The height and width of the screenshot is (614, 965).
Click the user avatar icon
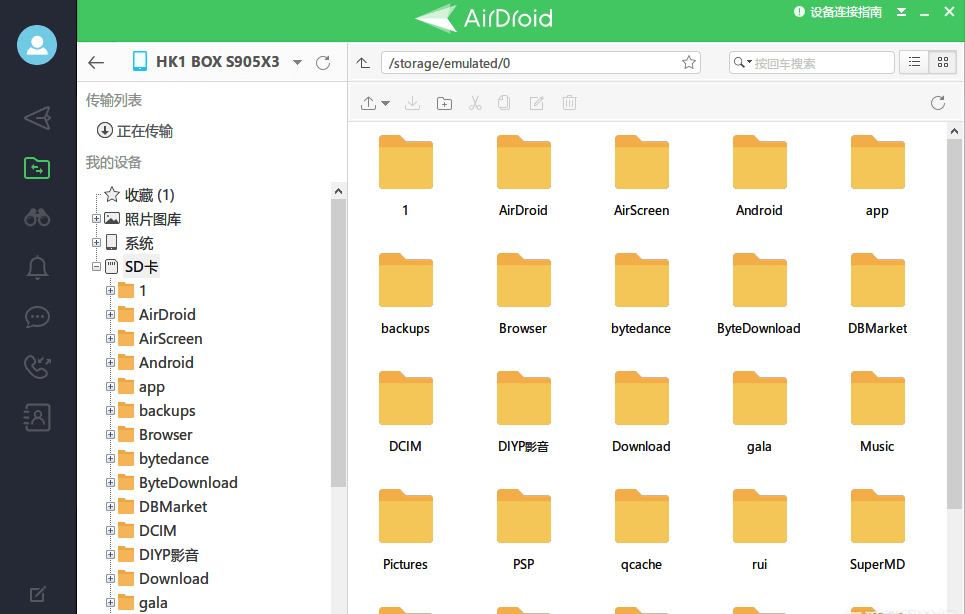(x=36, y=45)
